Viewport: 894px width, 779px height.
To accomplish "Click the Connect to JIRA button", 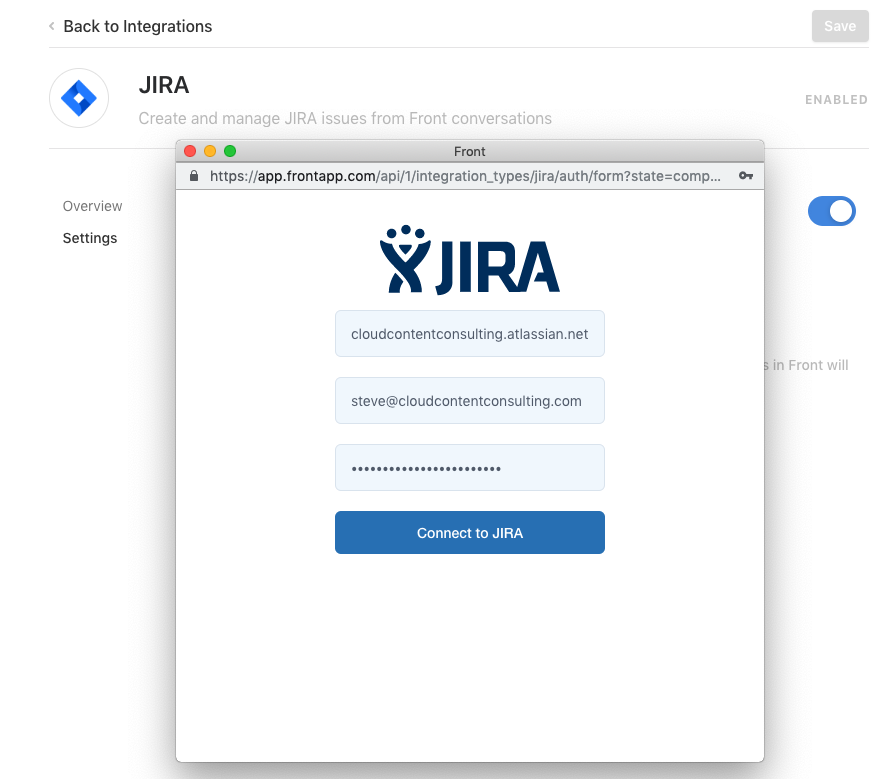I will [x=470, y=533].
